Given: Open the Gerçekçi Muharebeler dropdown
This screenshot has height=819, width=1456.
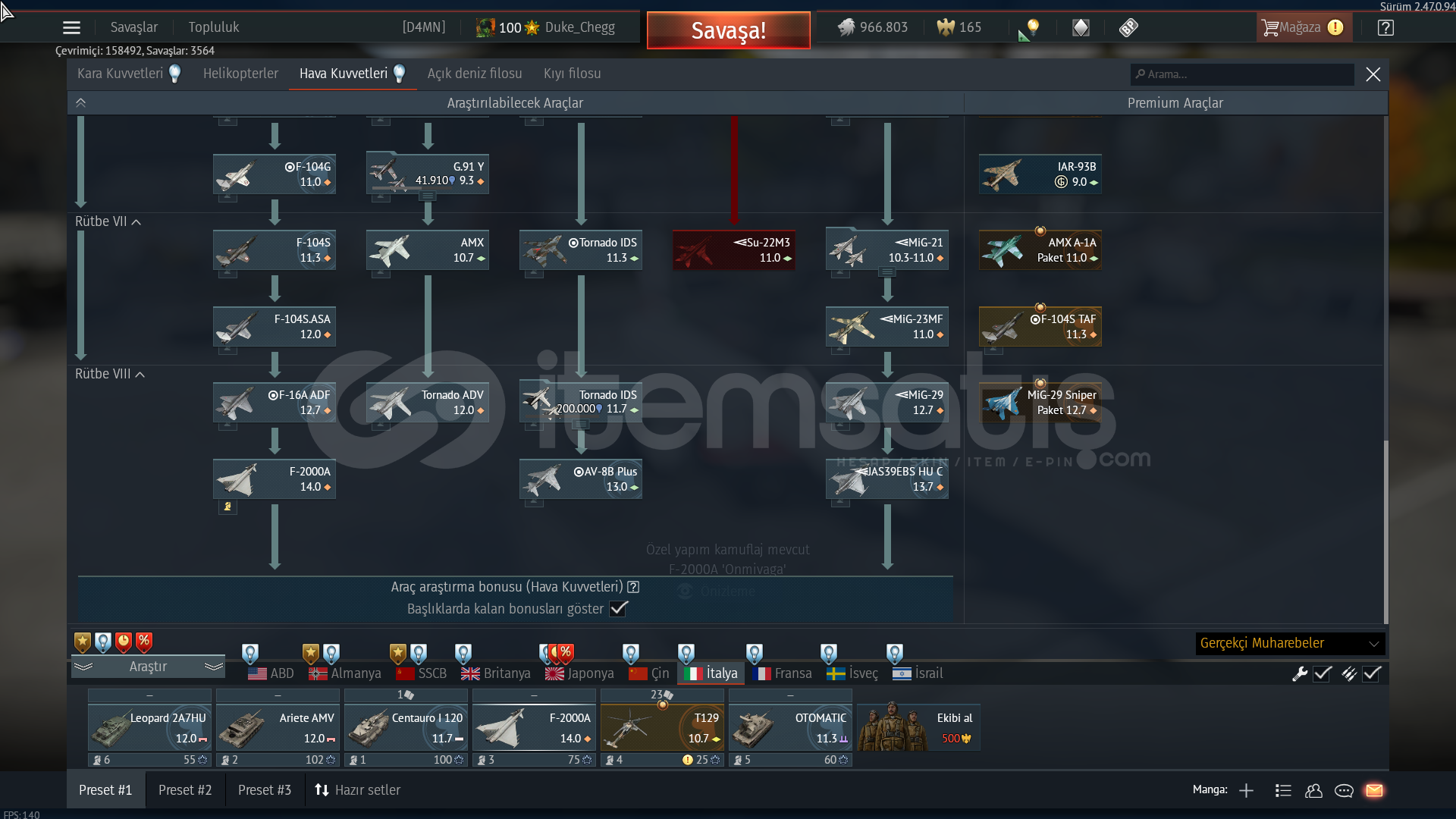Looking at the screenshot, I should (1290, 643).
